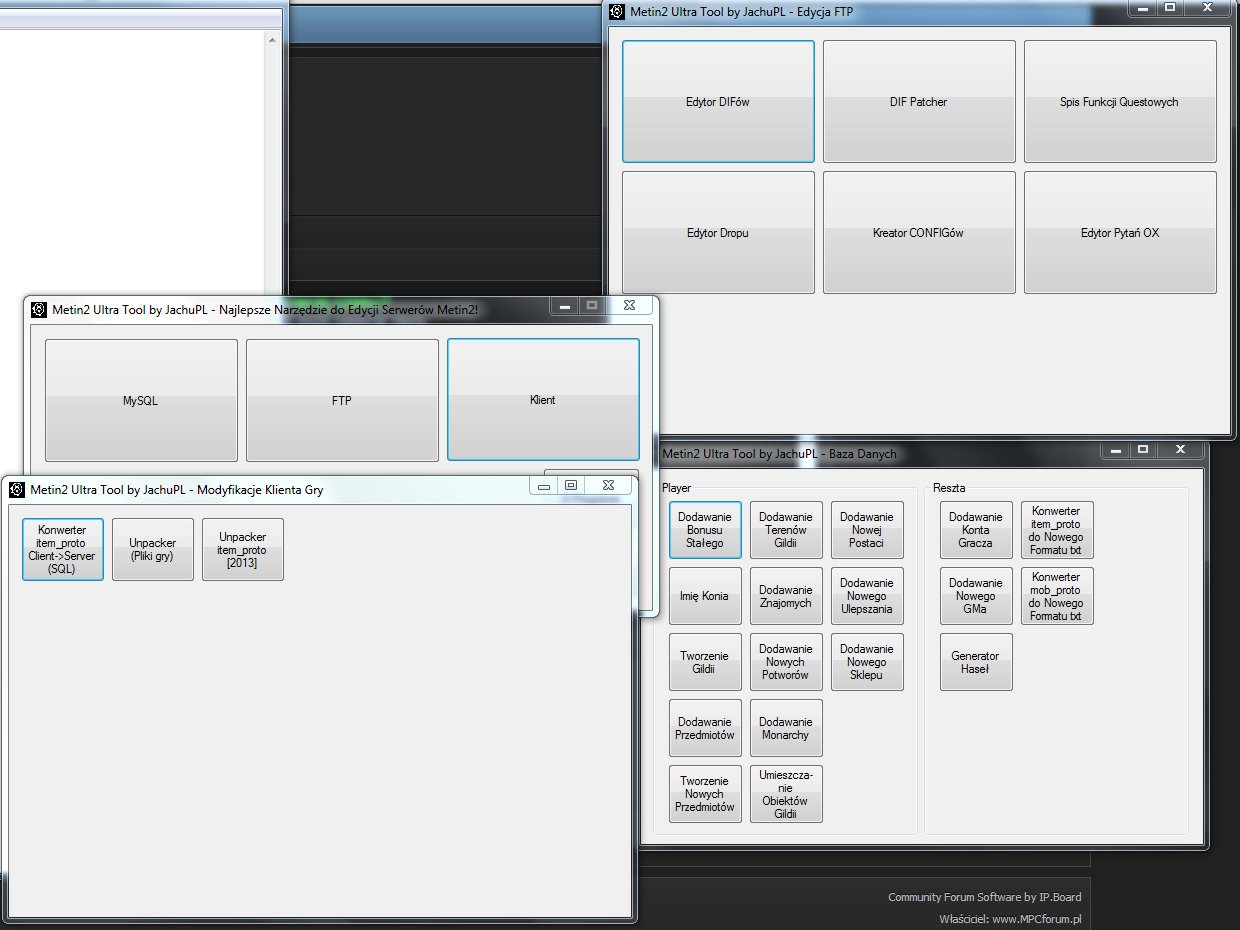The height and width of the screenshot is (930, 1240).
Task: Maximize the Baza Danych window
Action: [x=1143, y=450]
